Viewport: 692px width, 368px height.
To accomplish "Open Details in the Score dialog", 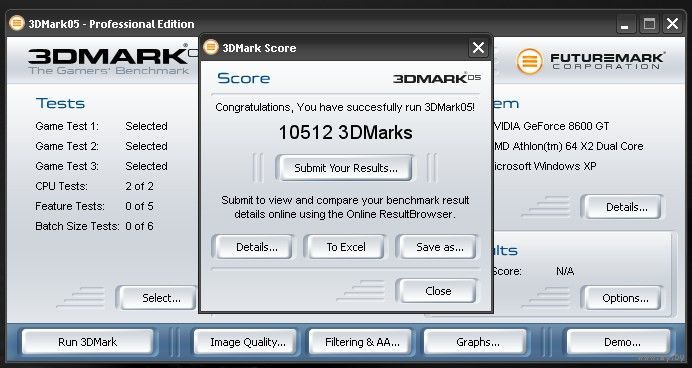I will [x=256, y=247].
